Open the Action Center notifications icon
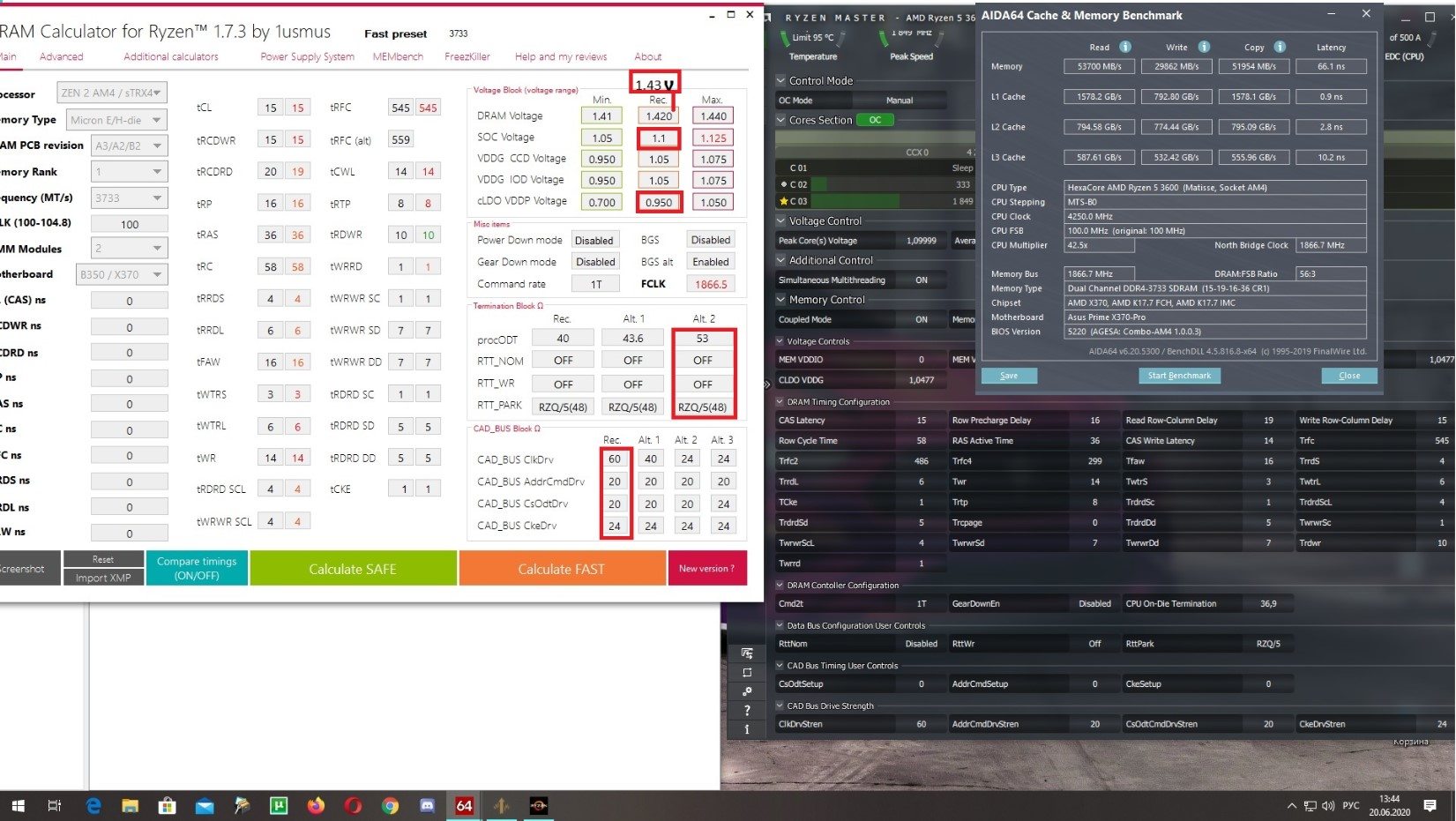This screenshot has width=1456, height=821. tap(1430, 806)
